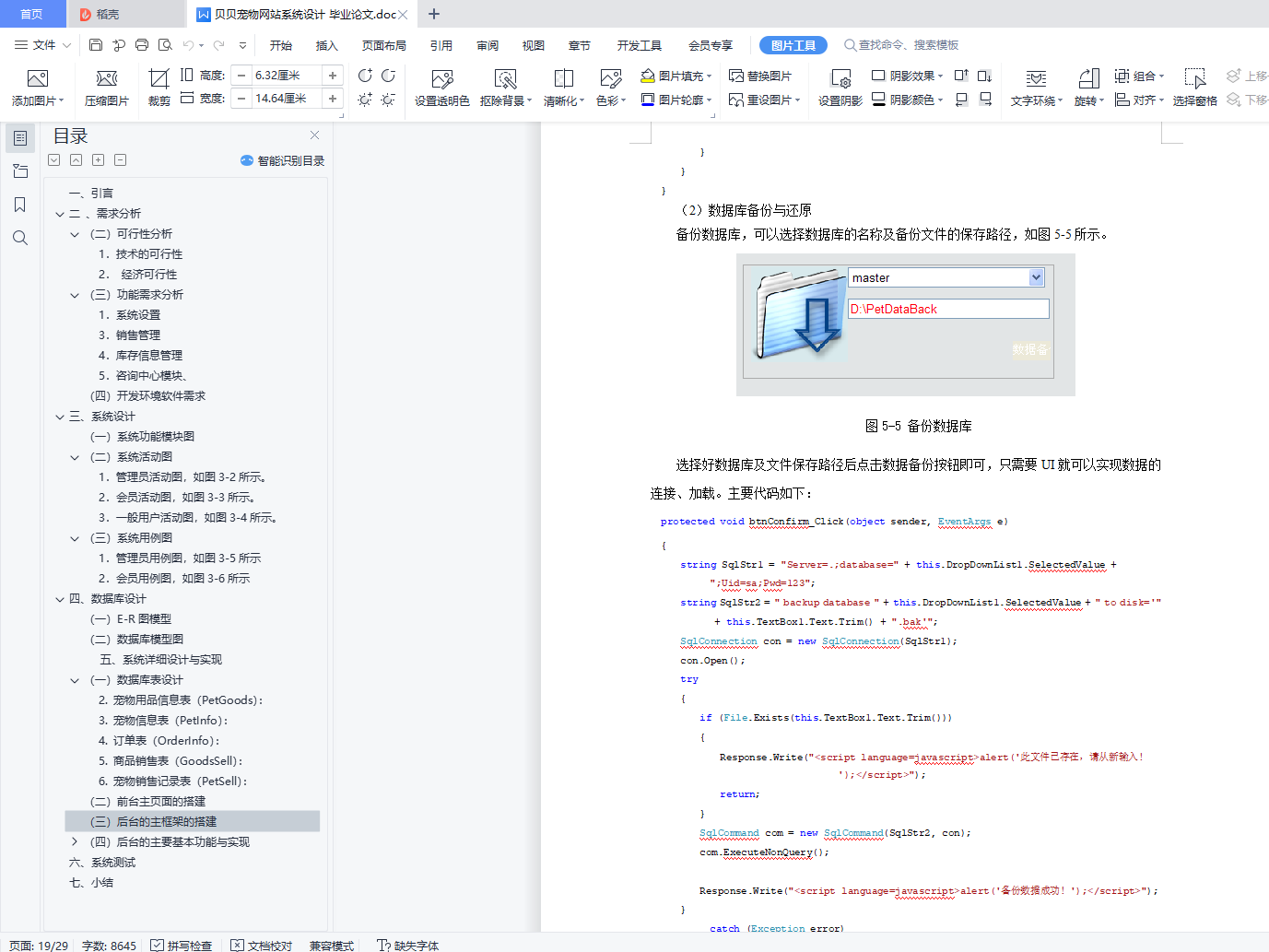Click the downward chevron box icon in 目录 panel

(x=54, y=160)
